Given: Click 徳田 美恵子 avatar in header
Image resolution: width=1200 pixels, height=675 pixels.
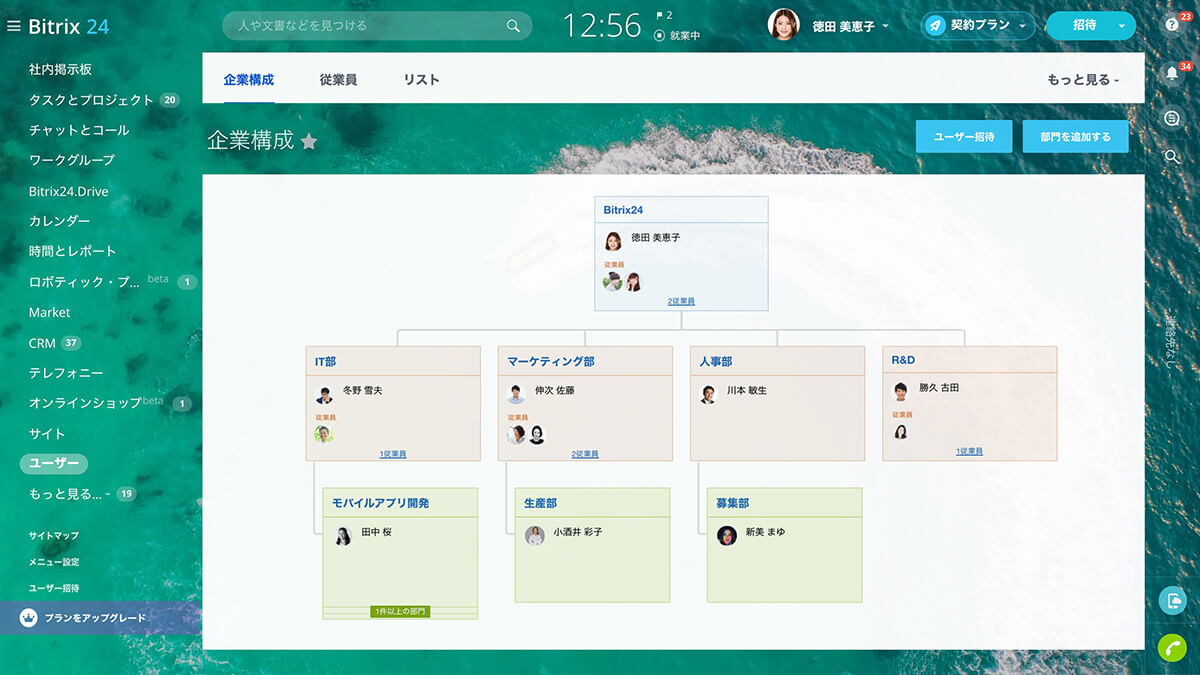Looking at the screenshot, I should click(783, 25).
